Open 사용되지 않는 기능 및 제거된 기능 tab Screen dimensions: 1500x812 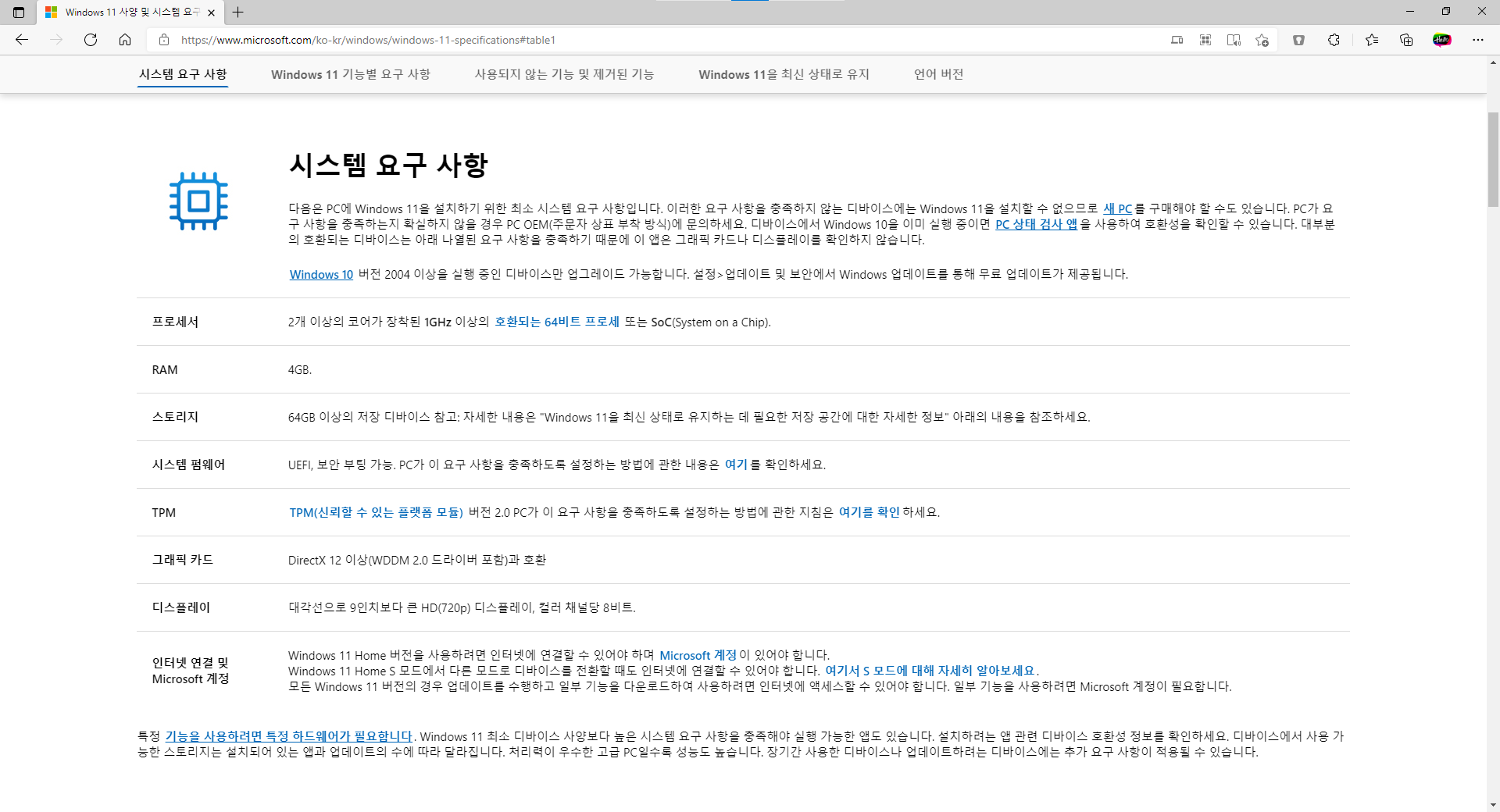pyautogui.click(x=564, y=74)
